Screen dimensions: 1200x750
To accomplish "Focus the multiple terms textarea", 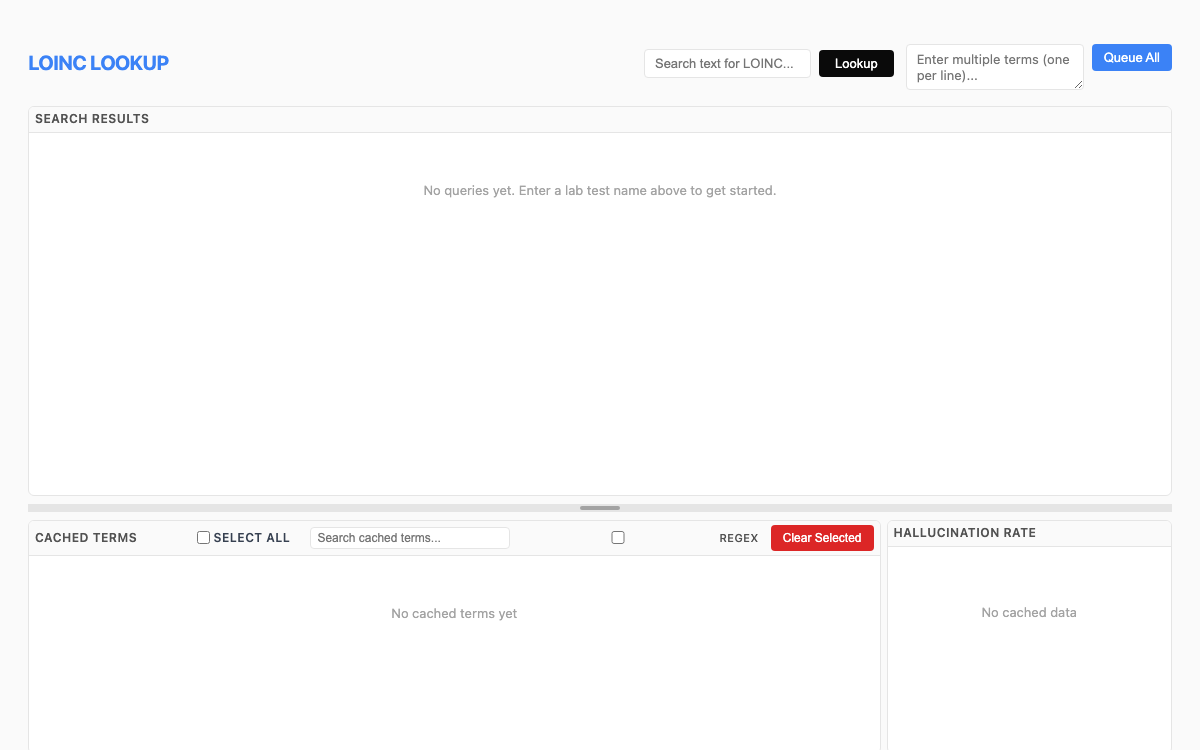I will [995, 67].
